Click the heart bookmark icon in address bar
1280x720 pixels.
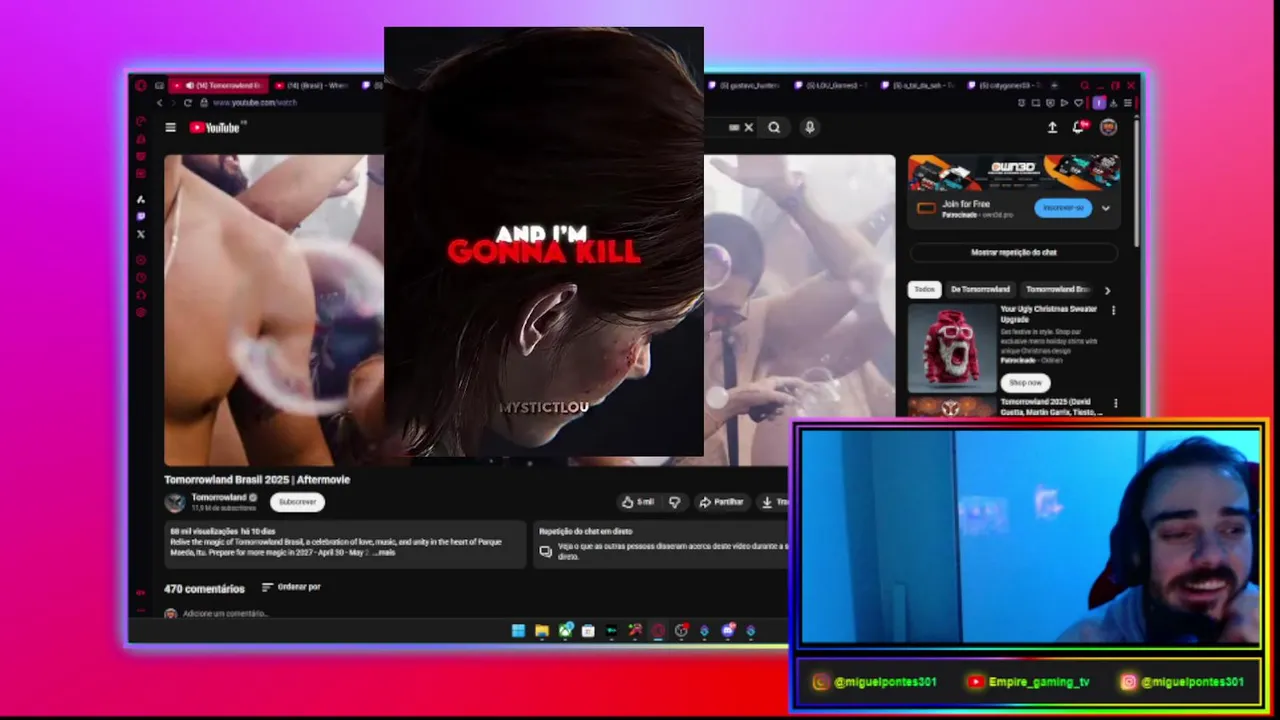click(x=1081, y=102)
